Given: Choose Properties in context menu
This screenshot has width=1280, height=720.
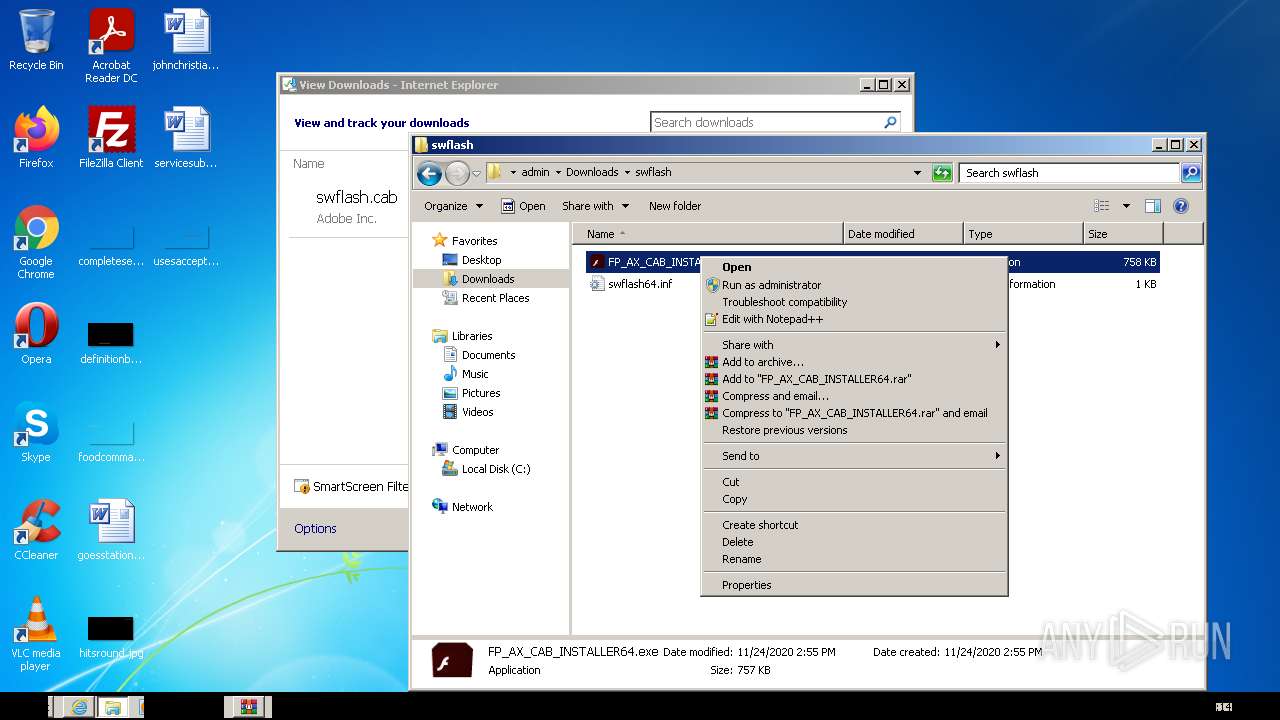Looking at the screenshot, I should click(x=854, y=585).
